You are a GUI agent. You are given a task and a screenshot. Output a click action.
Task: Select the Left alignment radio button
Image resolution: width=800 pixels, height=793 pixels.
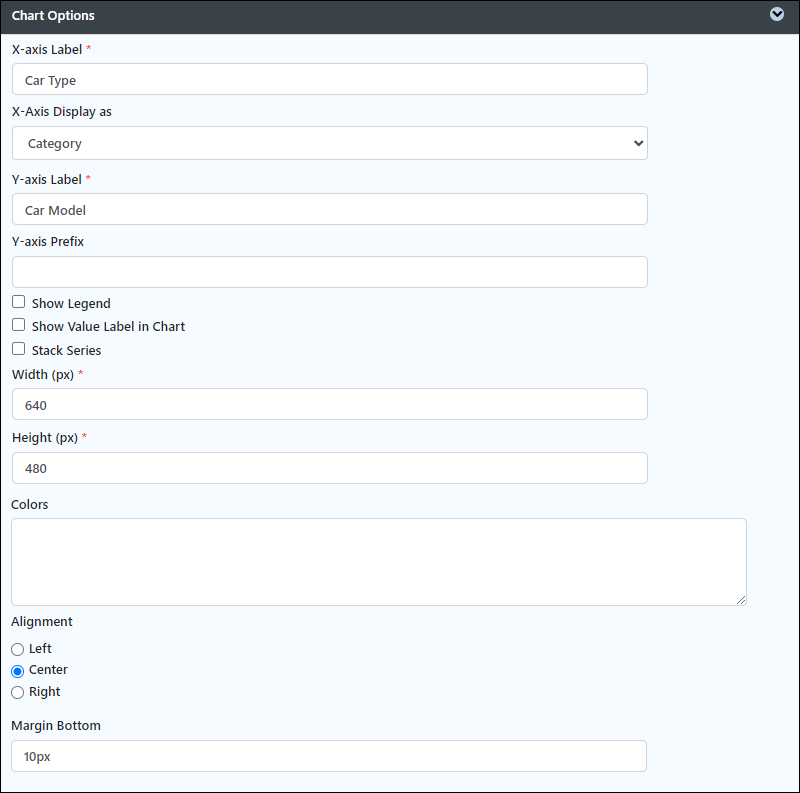(17, 649)
